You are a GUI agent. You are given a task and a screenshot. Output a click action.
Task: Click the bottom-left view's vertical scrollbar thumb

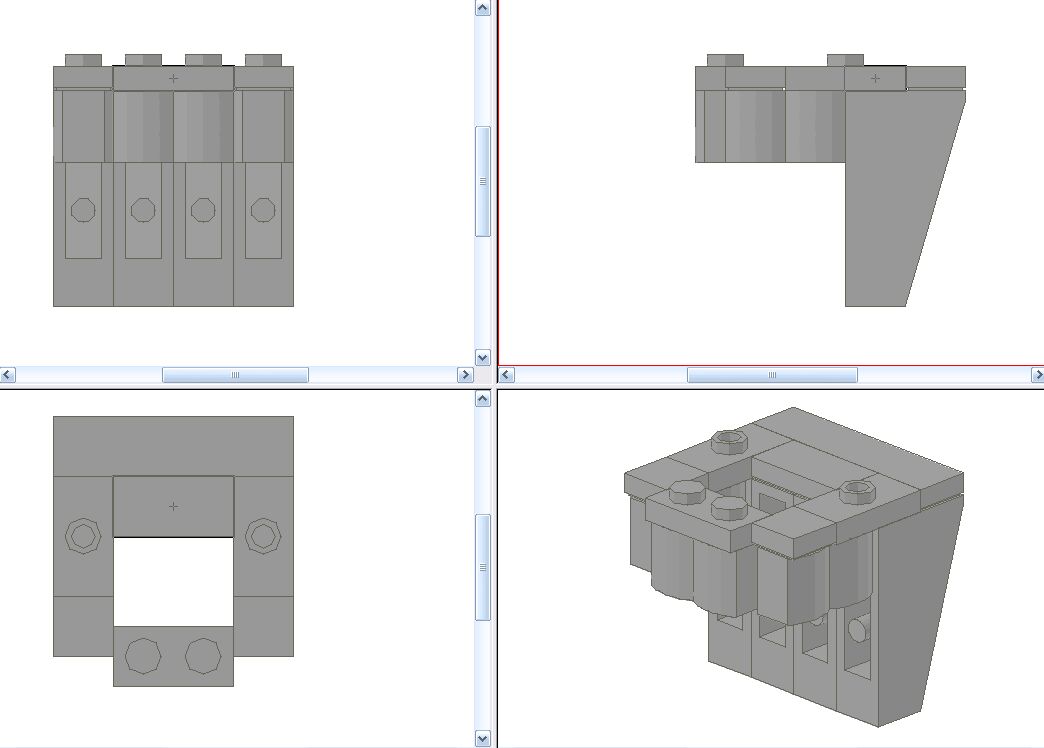coord(483,567)
